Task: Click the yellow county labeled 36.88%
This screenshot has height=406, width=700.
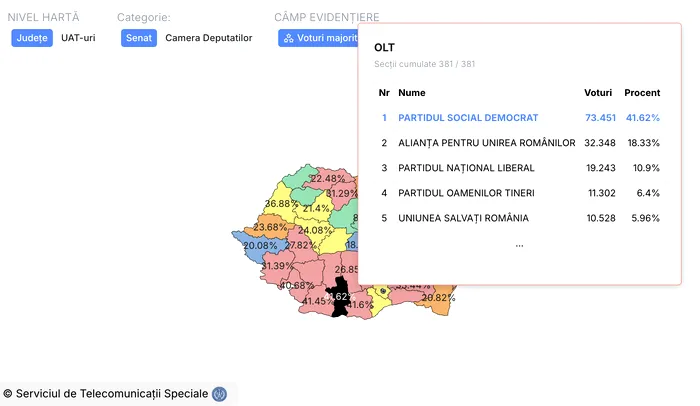Action: tap(281, 203)
